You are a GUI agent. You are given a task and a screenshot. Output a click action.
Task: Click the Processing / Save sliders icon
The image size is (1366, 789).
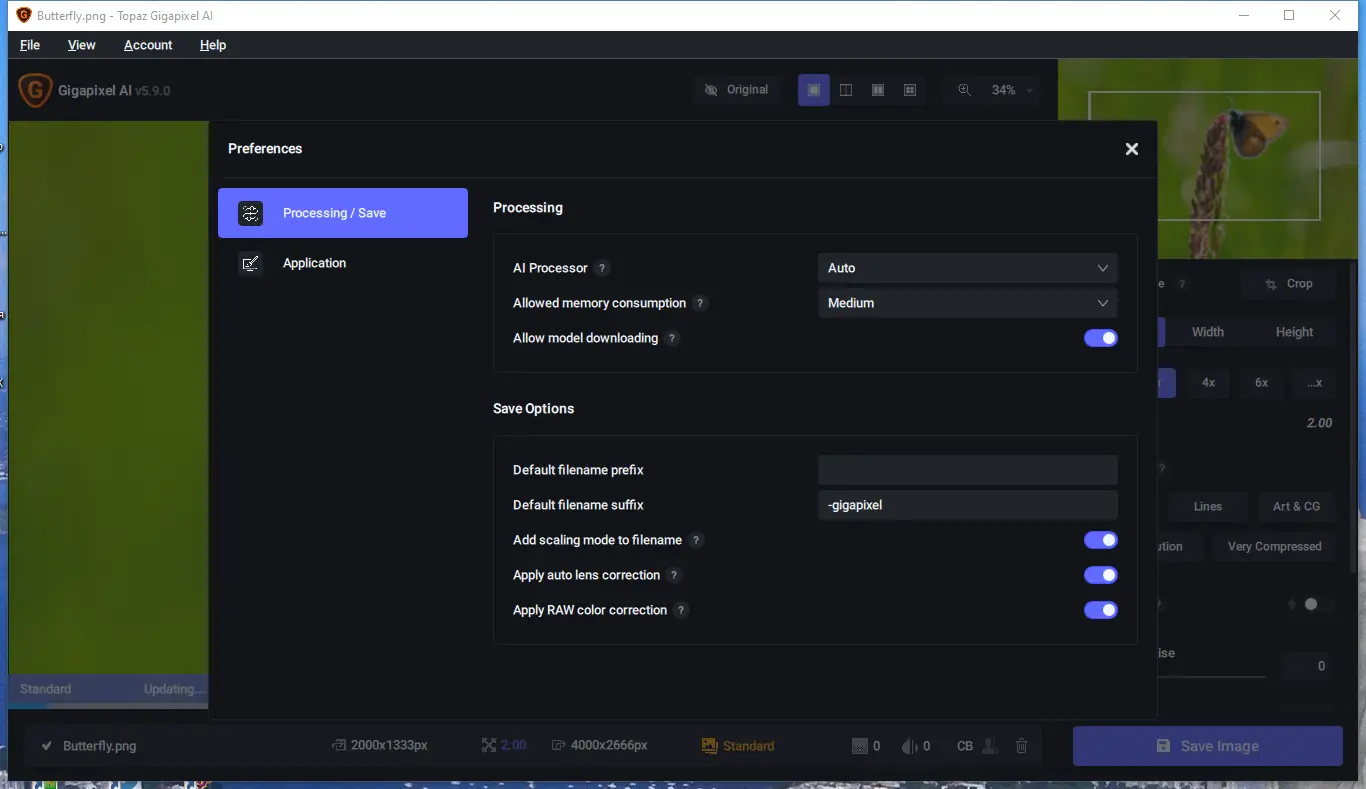251,213
